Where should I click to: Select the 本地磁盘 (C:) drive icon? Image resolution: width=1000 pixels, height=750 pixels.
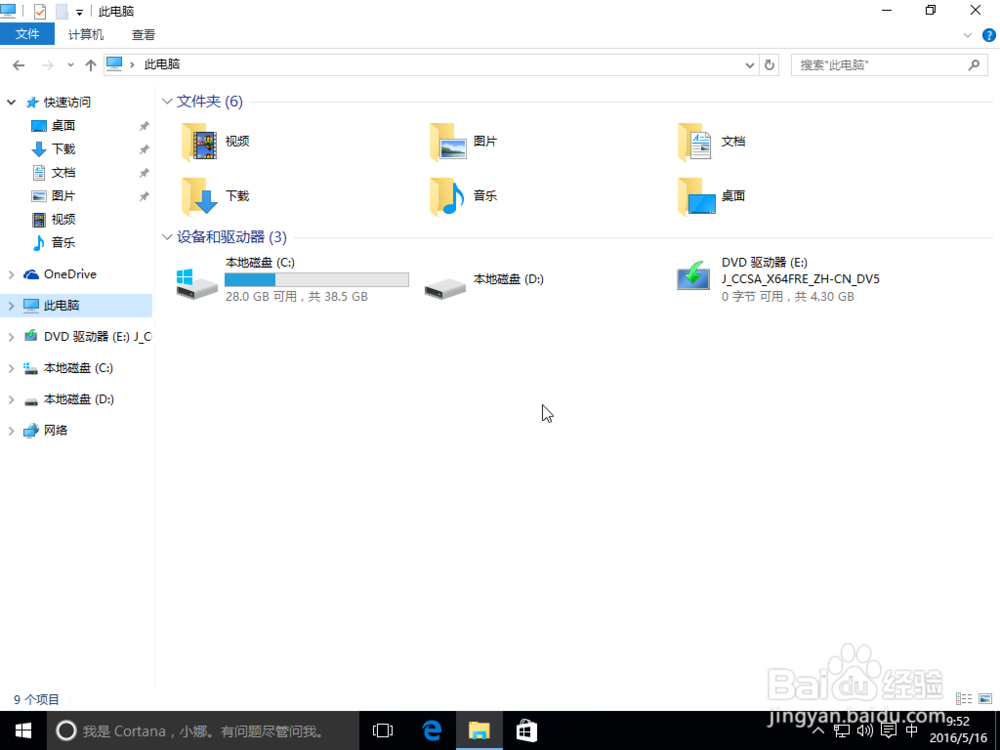tap(196, 284)
